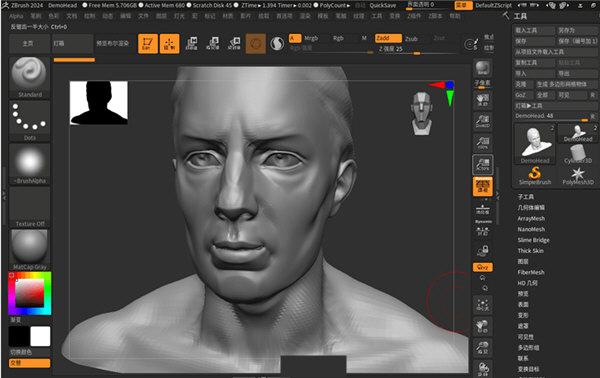Click the silhouette thumbnail preview

pyautogui.click(x=99, y=103)
